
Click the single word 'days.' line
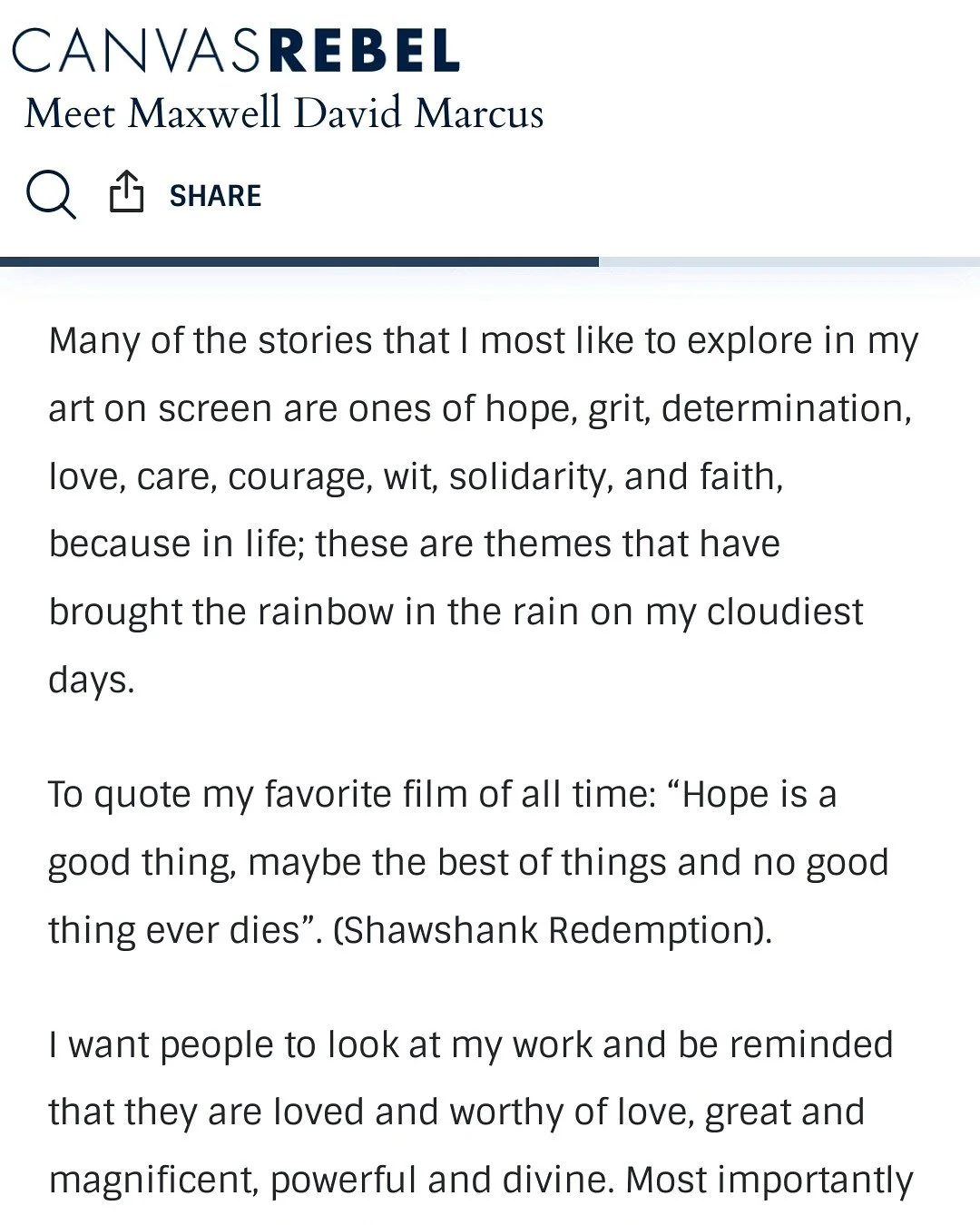[92, 680]
